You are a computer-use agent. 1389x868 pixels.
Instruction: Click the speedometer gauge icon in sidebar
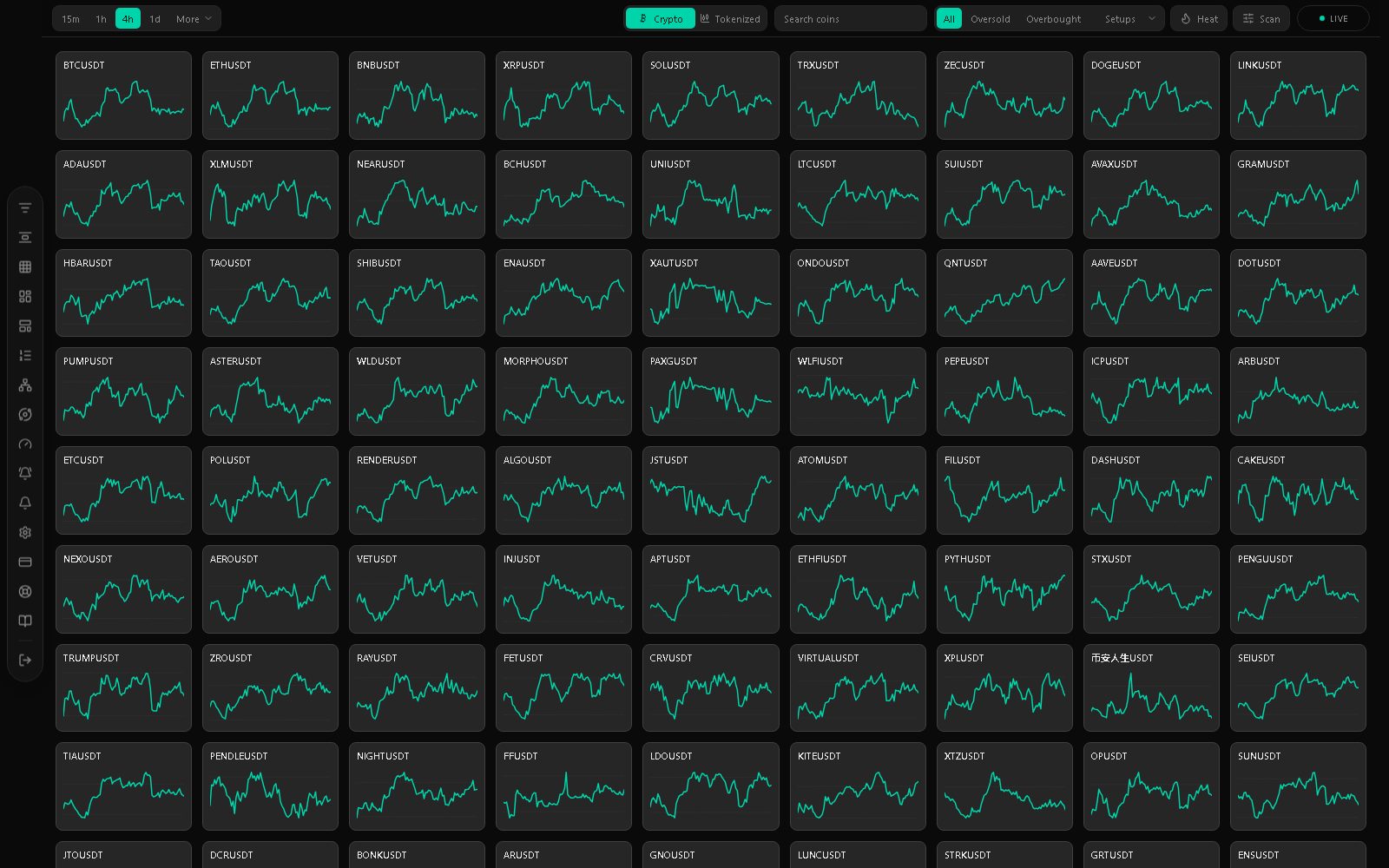point(25,444)
